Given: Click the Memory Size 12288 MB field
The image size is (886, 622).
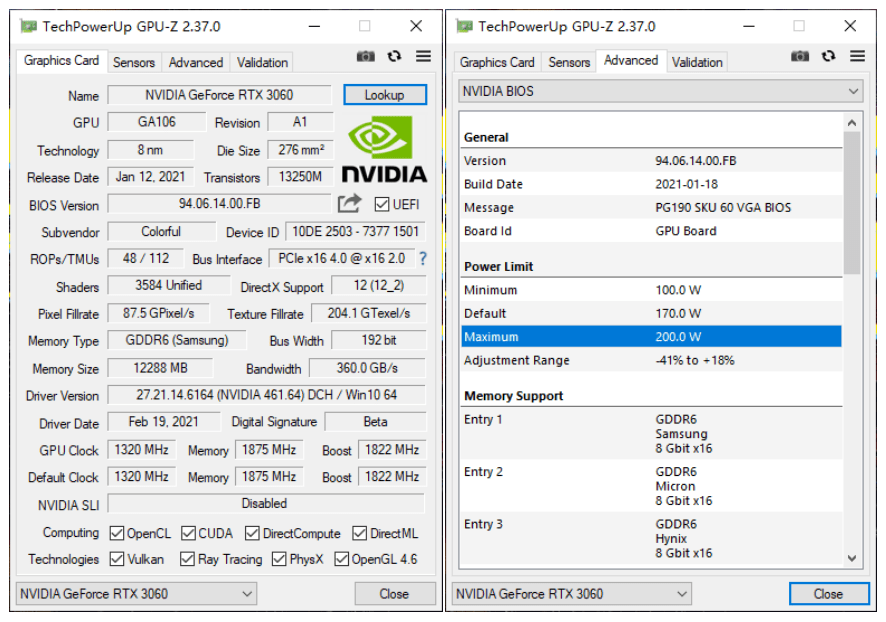Looking at the screenshot, I should coord(160,368).
